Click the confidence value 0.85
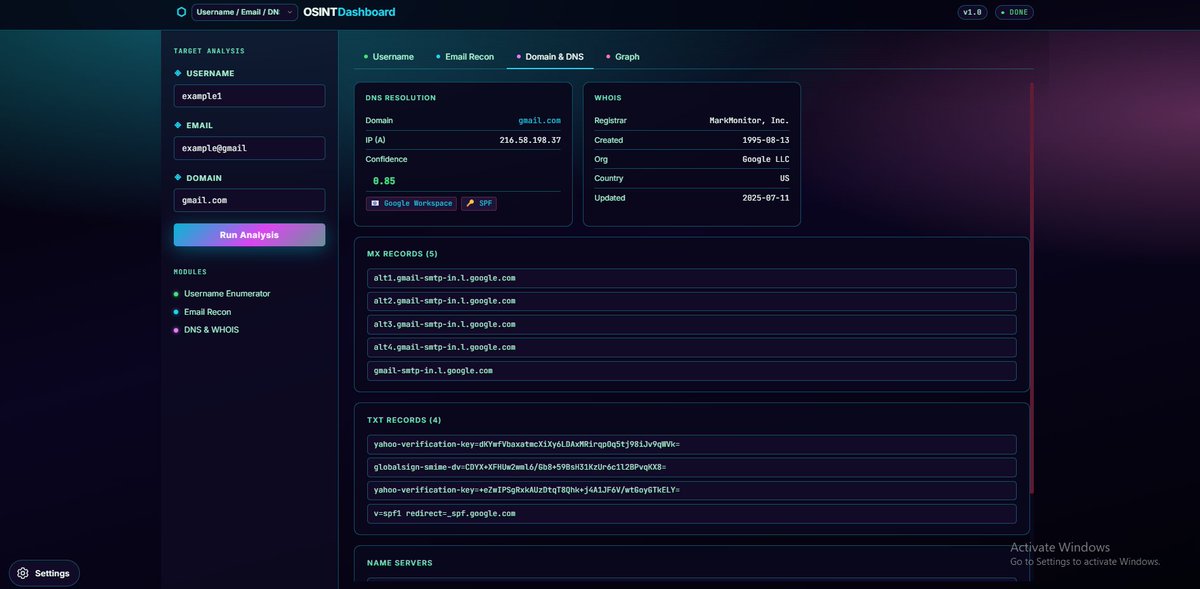This screenshot has width=1200, height=589. click(x=384, y=181)
